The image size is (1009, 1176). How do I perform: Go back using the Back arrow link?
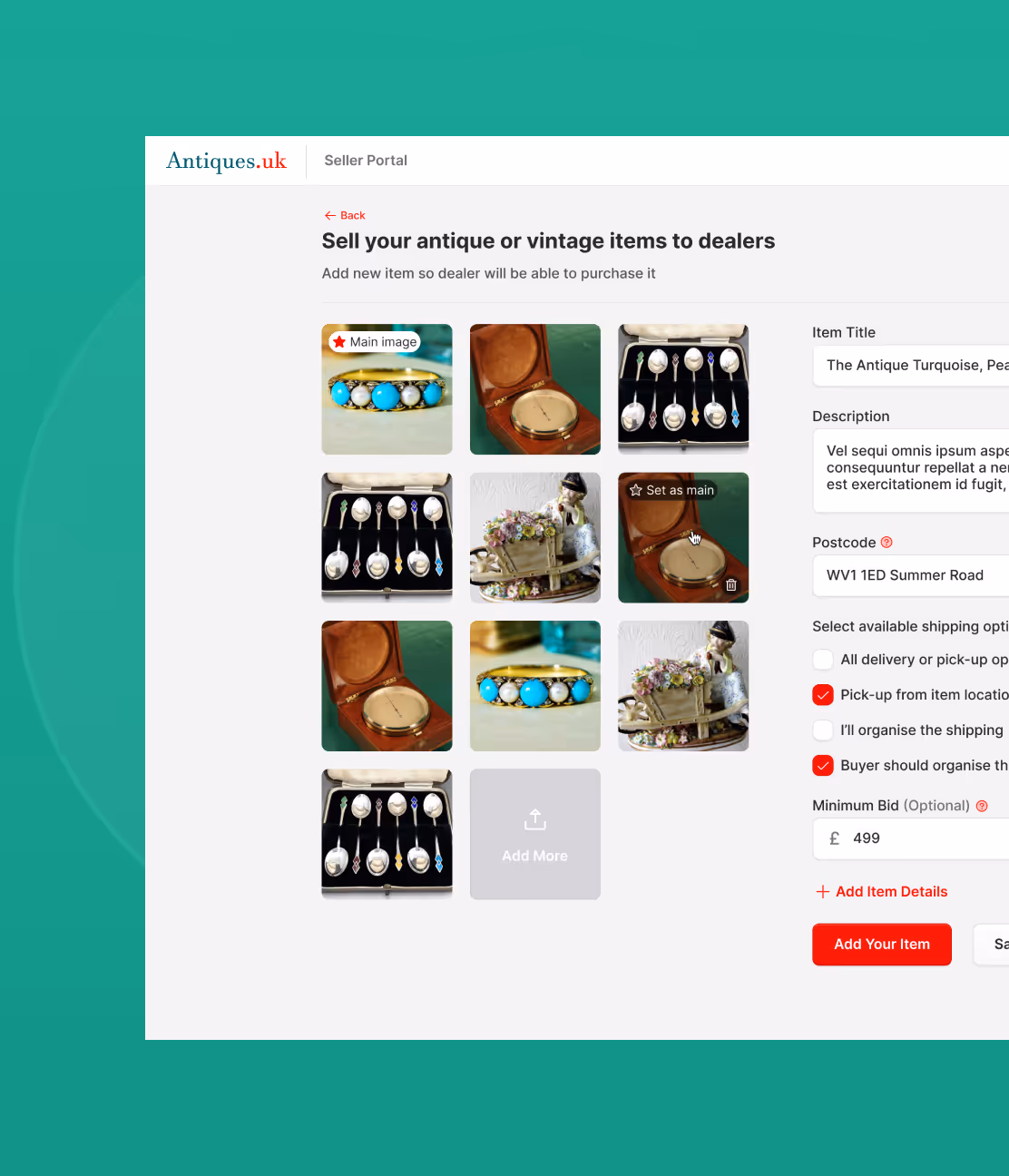click(345, 215)
